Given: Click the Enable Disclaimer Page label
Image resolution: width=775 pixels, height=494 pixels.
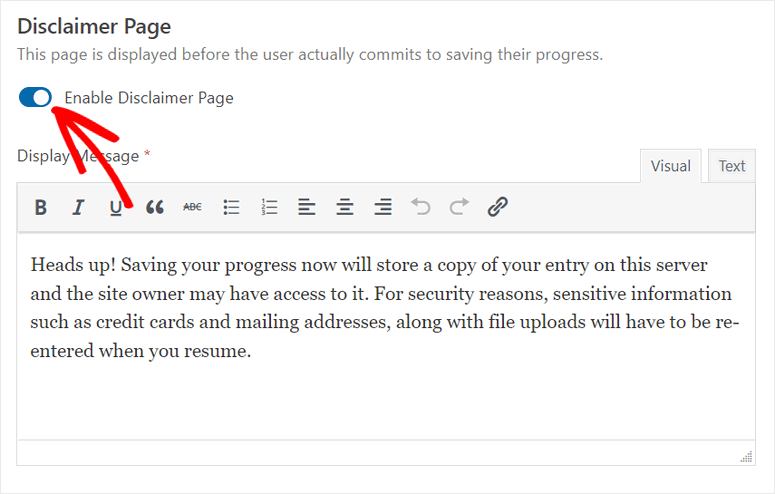Looking at the screenshot, I should coord(148,98).
